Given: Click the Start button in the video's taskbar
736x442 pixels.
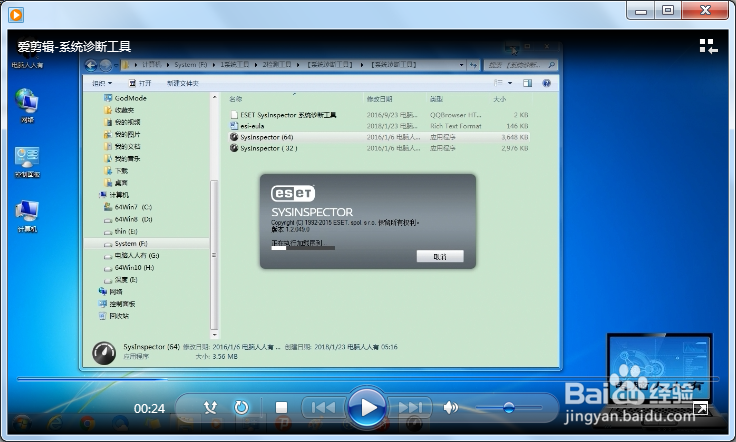Looking at the screenshot, I should click(22, 424).
